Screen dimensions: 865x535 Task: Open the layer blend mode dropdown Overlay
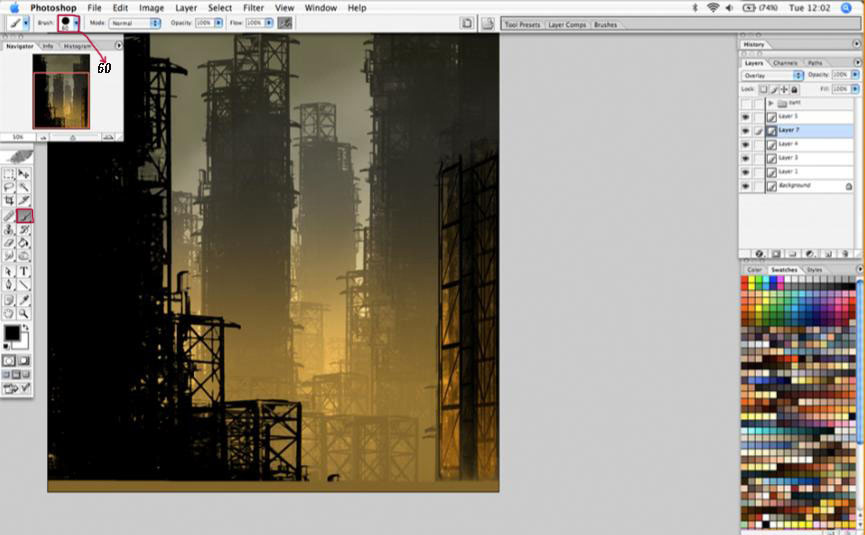[772, 75]
